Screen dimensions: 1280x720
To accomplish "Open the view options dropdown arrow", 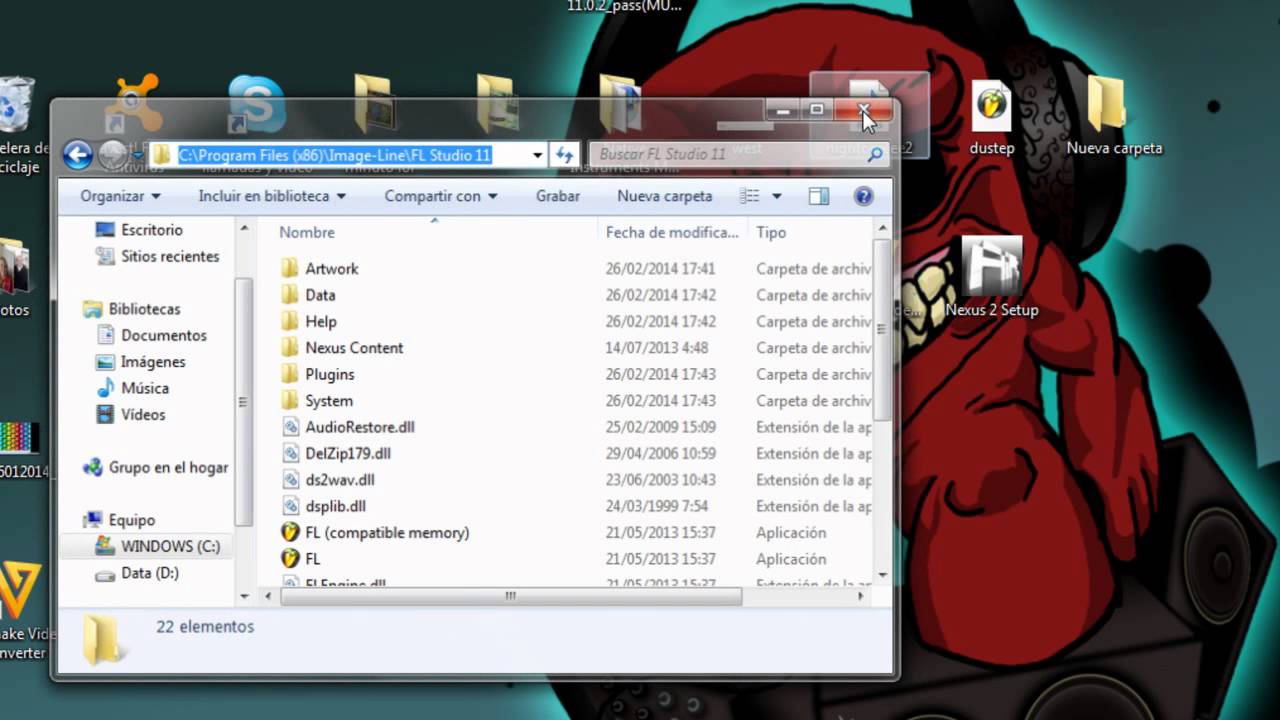I will point(777,196).
